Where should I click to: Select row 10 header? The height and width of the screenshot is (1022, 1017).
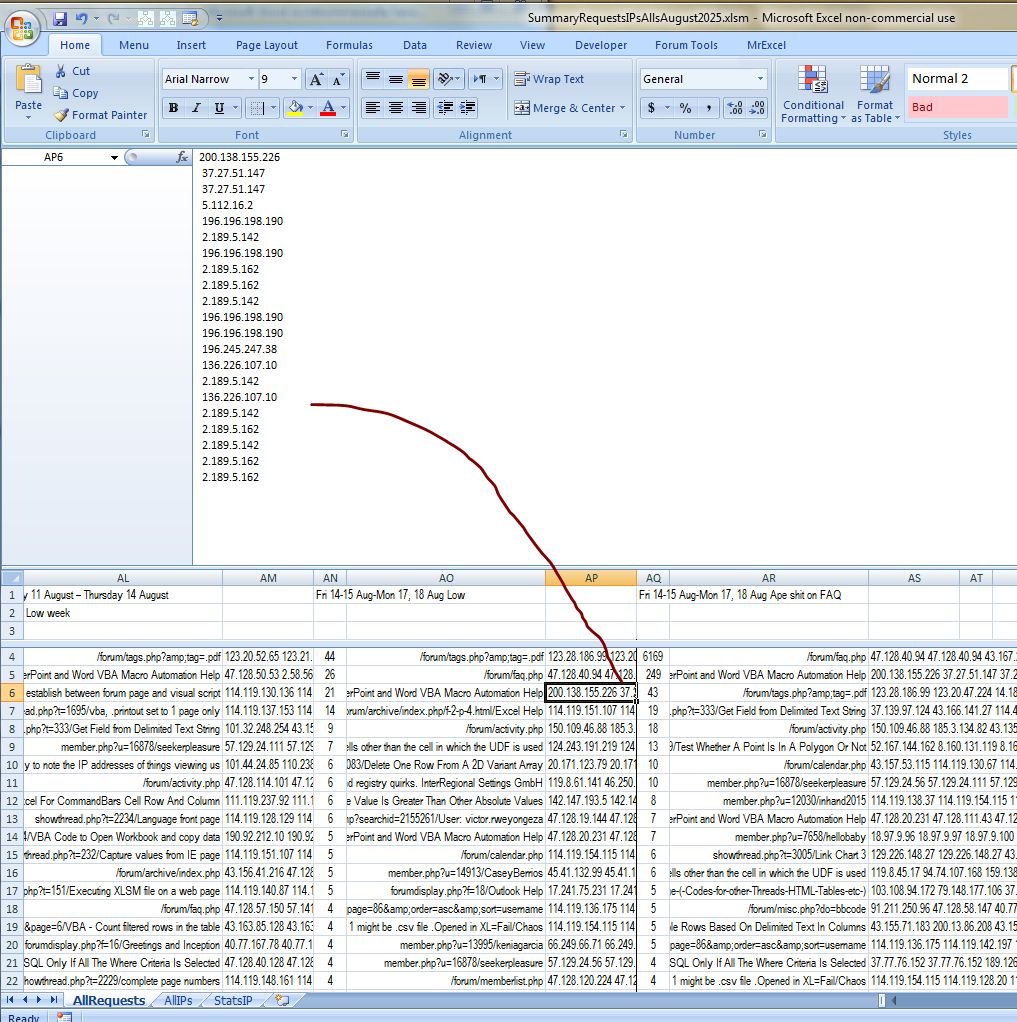[x=12, y=765]
